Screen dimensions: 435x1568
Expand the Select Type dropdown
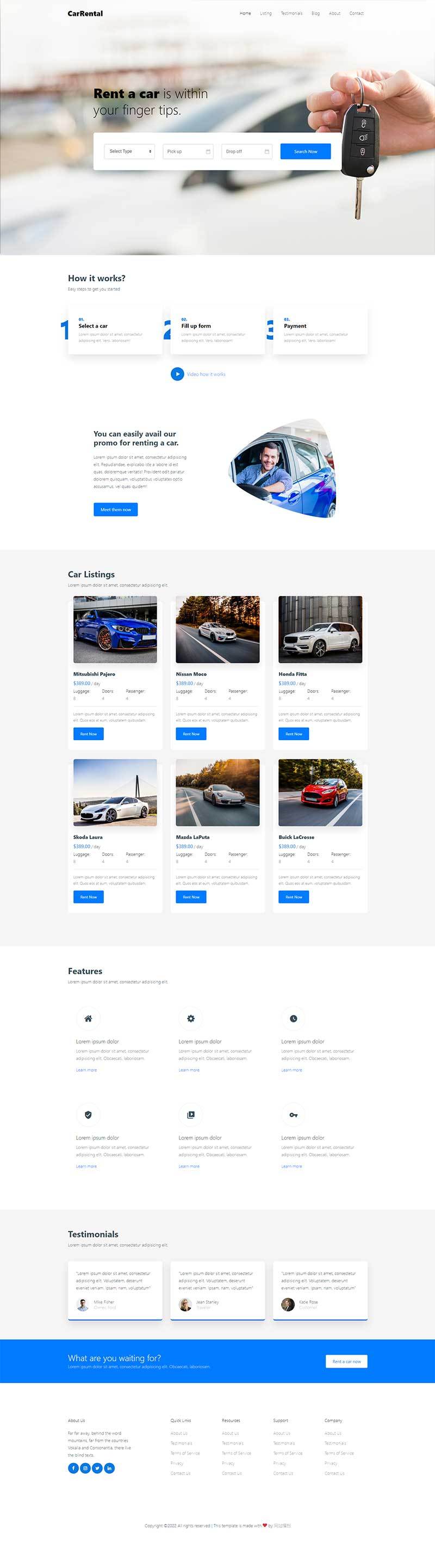tap(129, 151)
